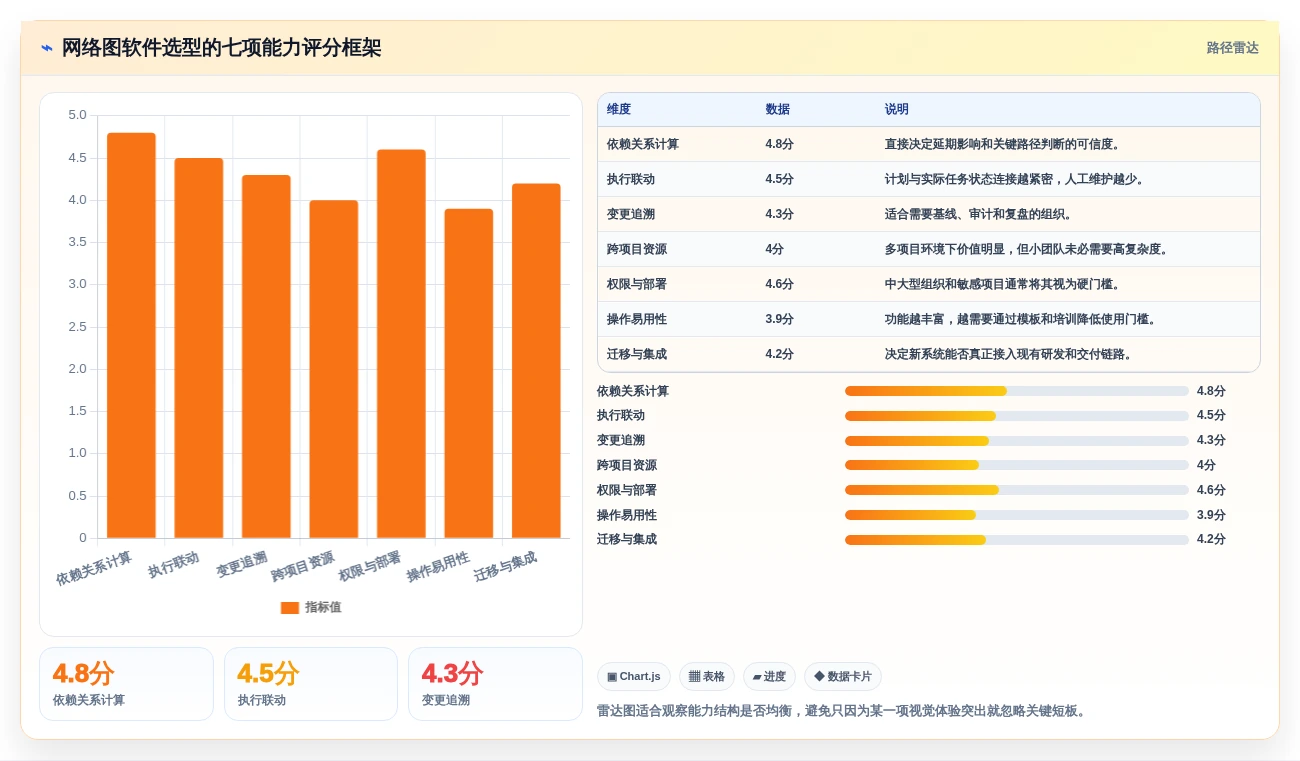Screen dimensions: 1300x761
Task: Click the 说明 column header
Action: tap(897, 110)
